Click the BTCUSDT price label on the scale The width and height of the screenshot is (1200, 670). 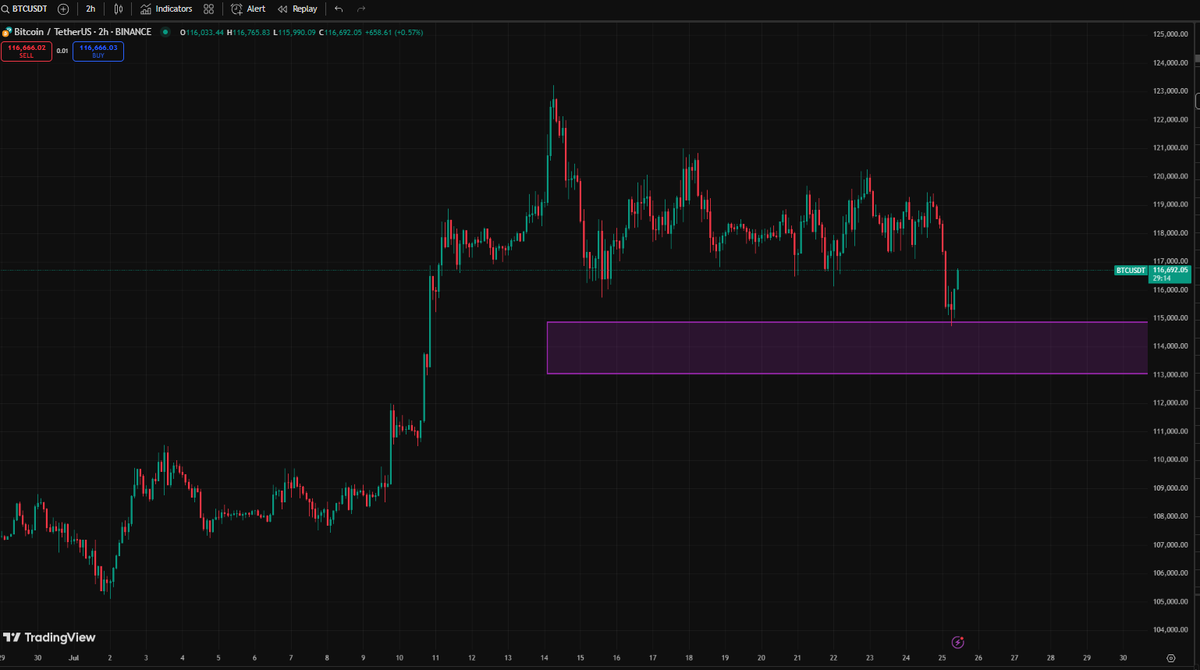(1131, 270)
